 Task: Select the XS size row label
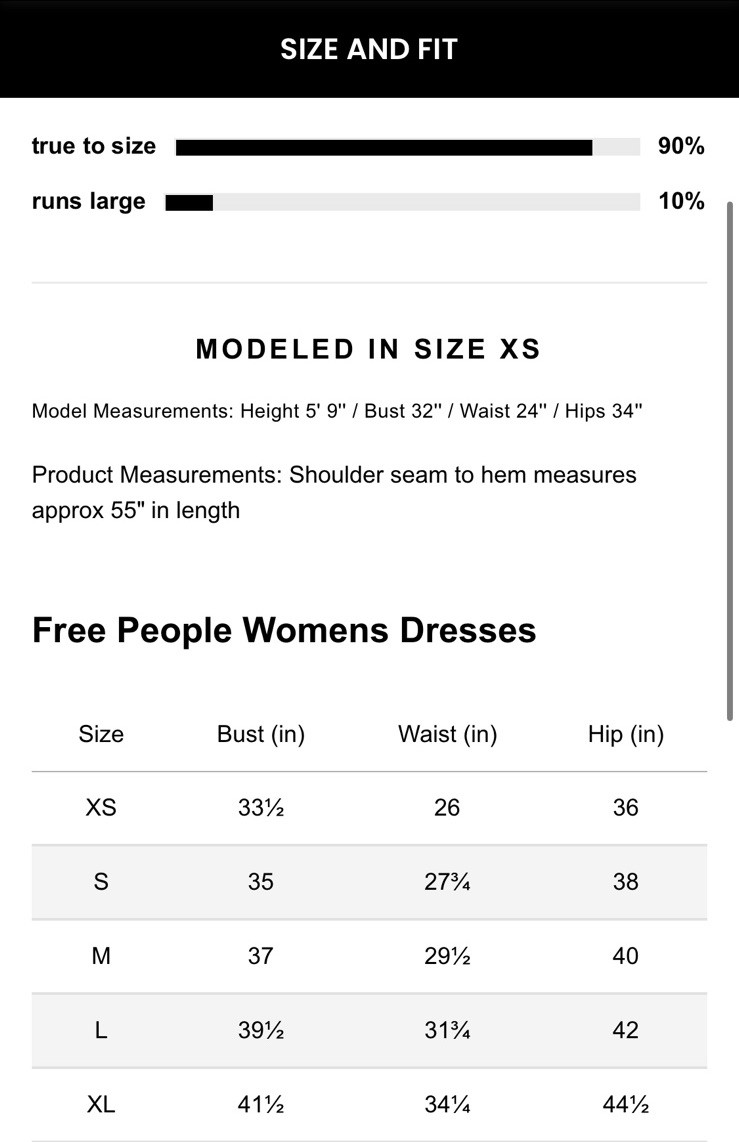[x=101, y=807]
